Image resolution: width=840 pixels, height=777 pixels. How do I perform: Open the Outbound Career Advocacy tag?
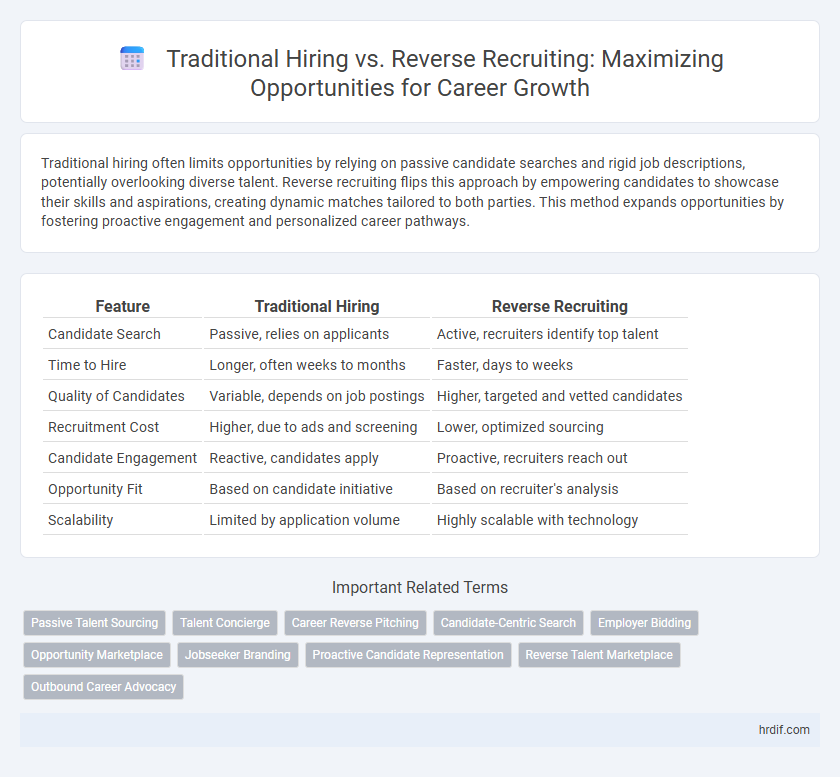(x=103, y=687)
